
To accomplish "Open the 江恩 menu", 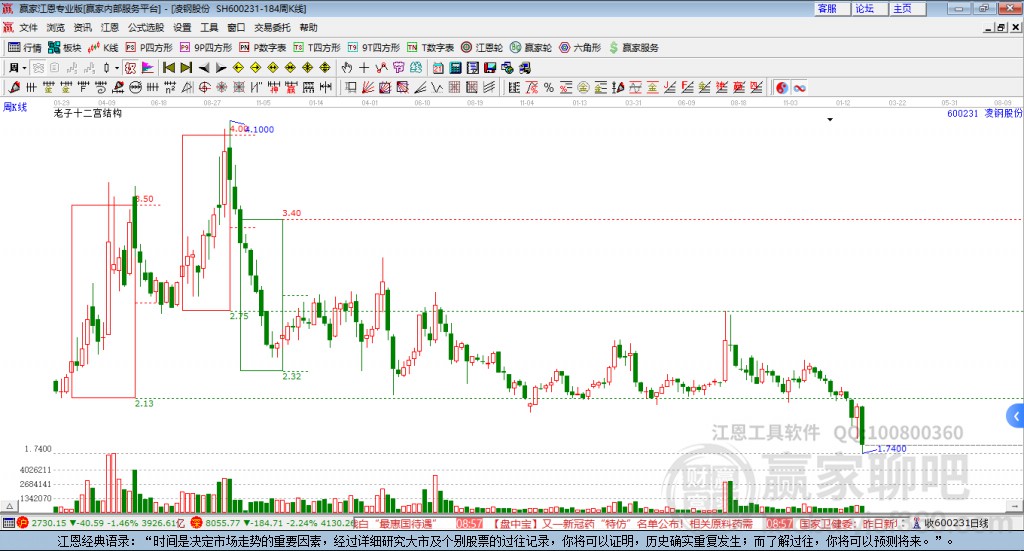I will (x=110, y=28).
